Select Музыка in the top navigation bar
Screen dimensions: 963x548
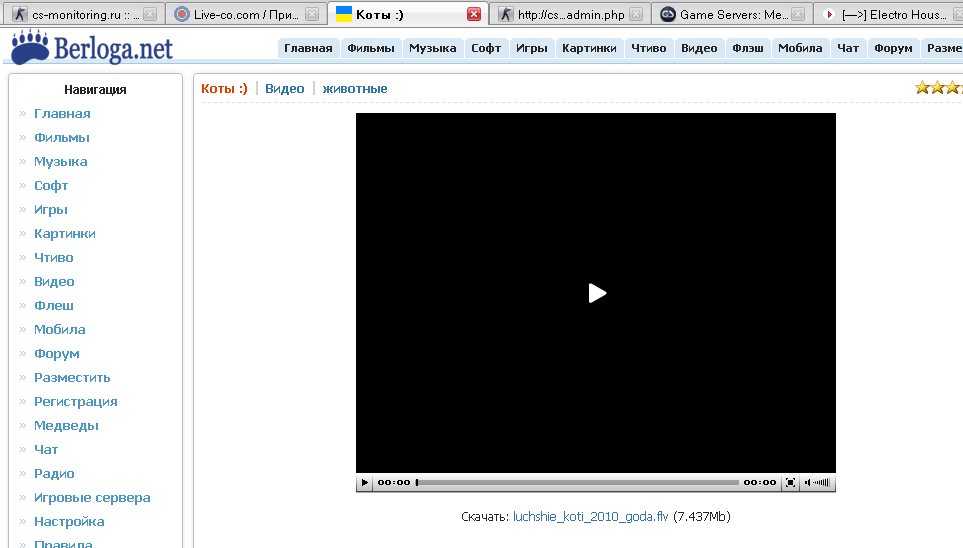click(432, 48)
